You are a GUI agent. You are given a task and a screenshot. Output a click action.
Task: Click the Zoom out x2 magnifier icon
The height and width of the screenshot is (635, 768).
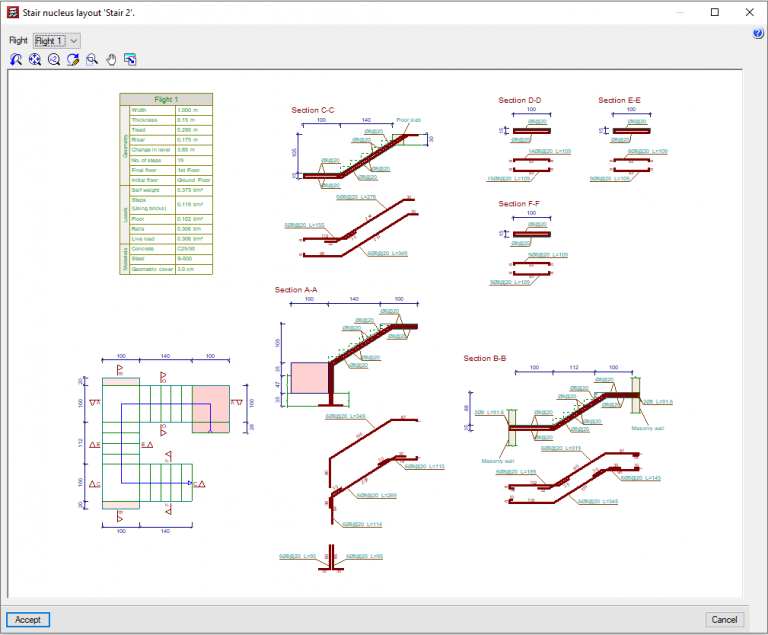(54, 60)
